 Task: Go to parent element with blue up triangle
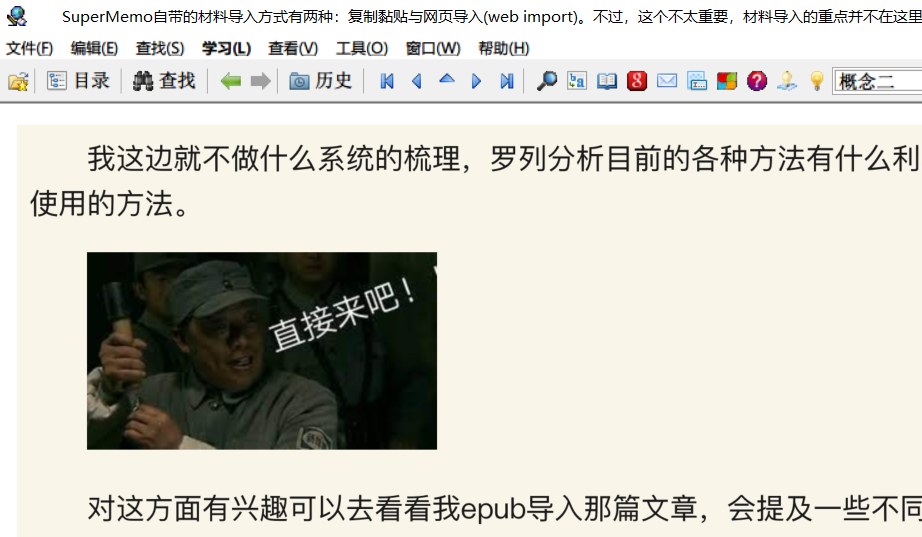point(447,80)
